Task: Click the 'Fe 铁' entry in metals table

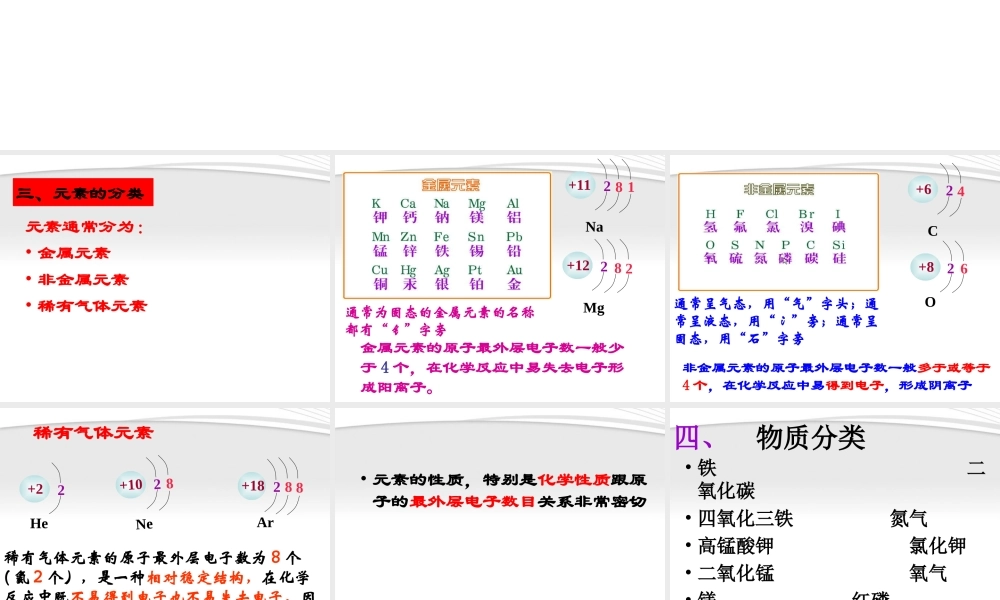Action: point(441,244)
